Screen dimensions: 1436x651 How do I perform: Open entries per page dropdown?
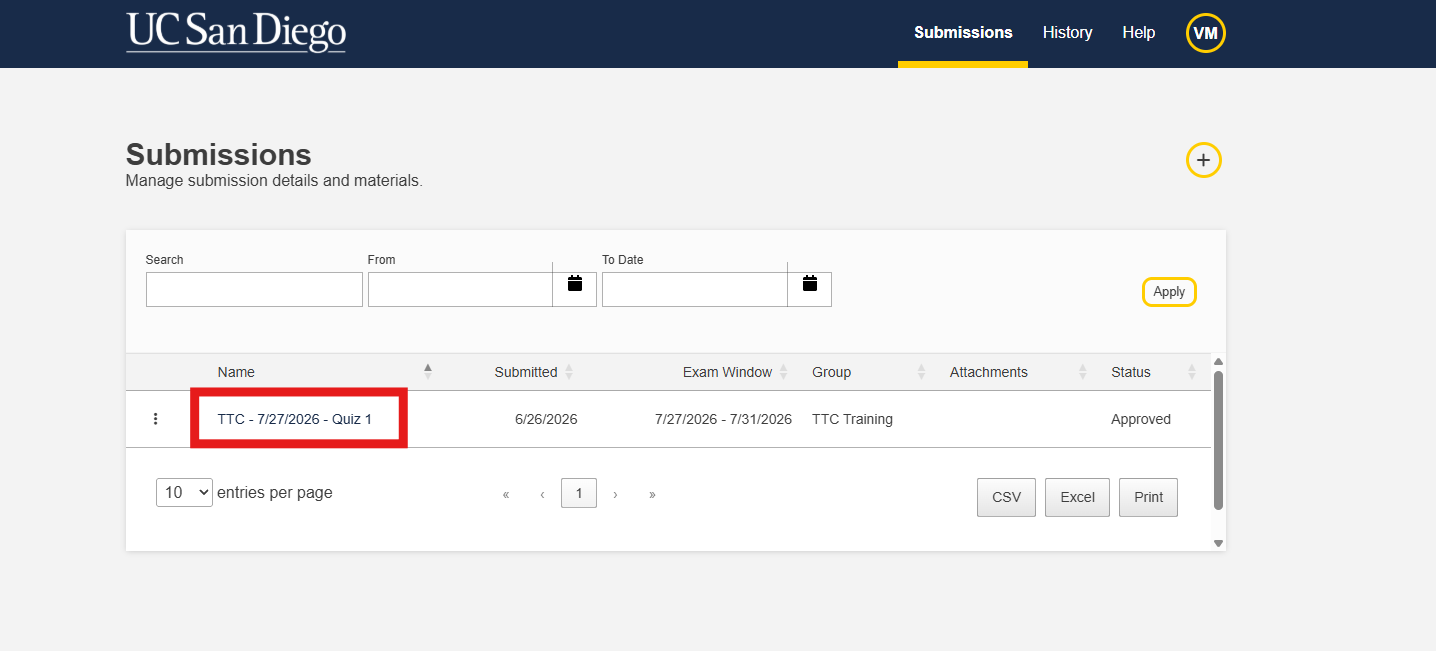pos(184,492)
